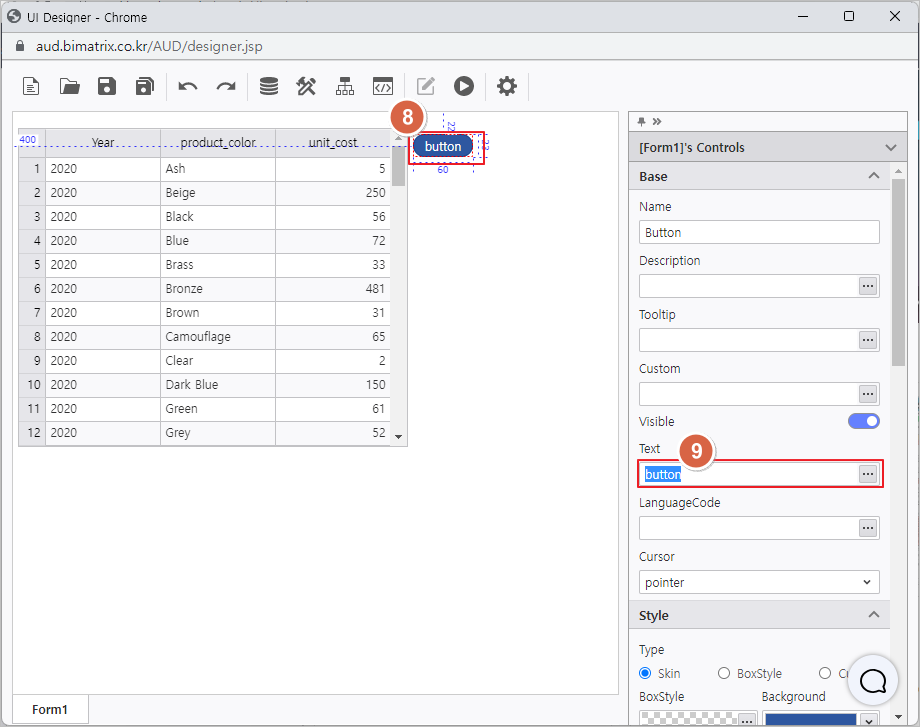Click the blue Background color swatch
Image resolution: width=920 pixels, height=727 pixels.
coord(809,719)
